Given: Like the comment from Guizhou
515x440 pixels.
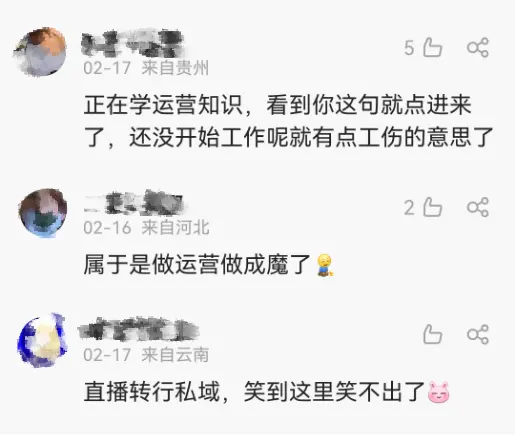Looking at the screenshot, I should click(x=432, y=47).
